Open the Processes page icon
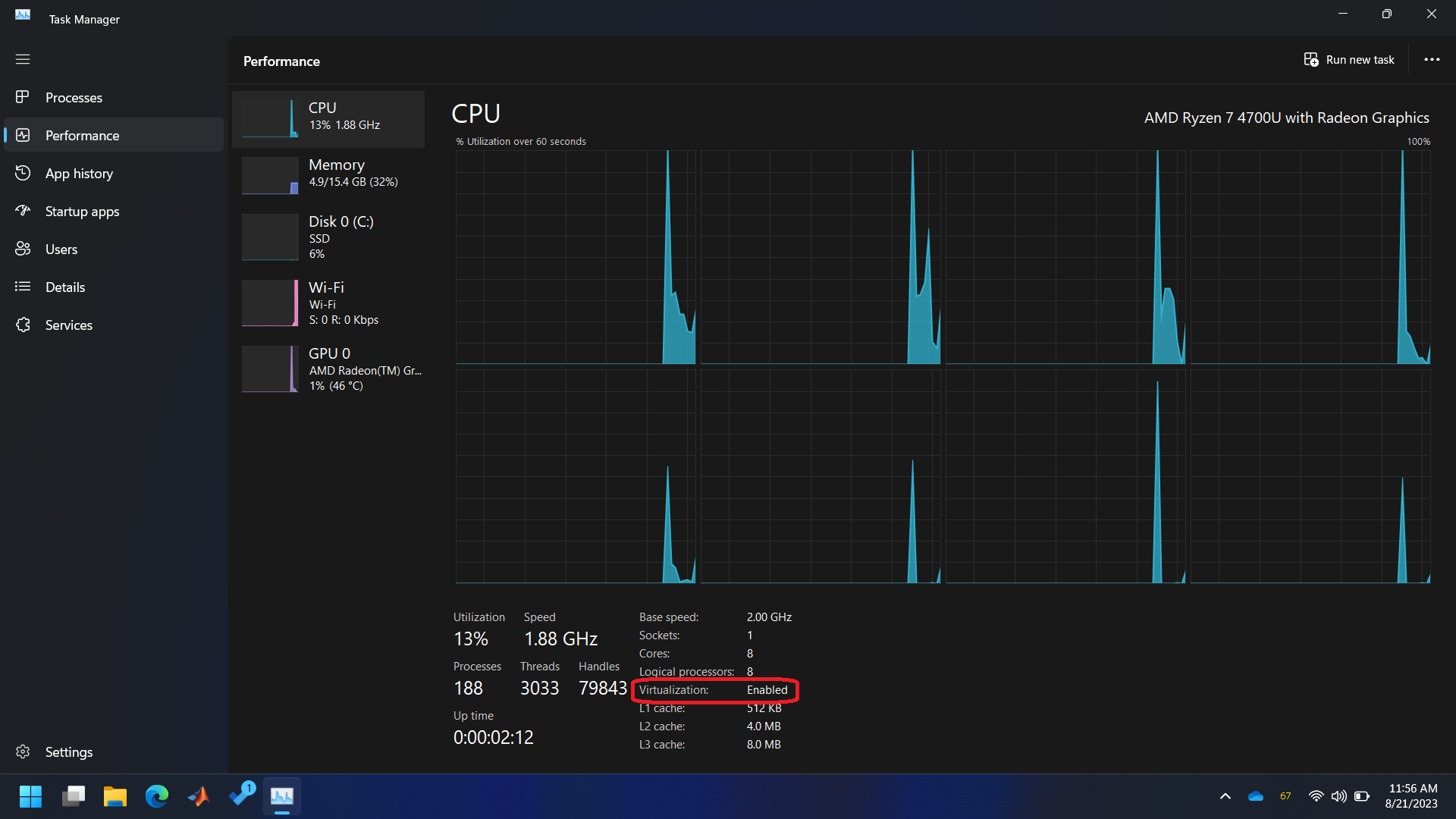 (x=23, y=97)
